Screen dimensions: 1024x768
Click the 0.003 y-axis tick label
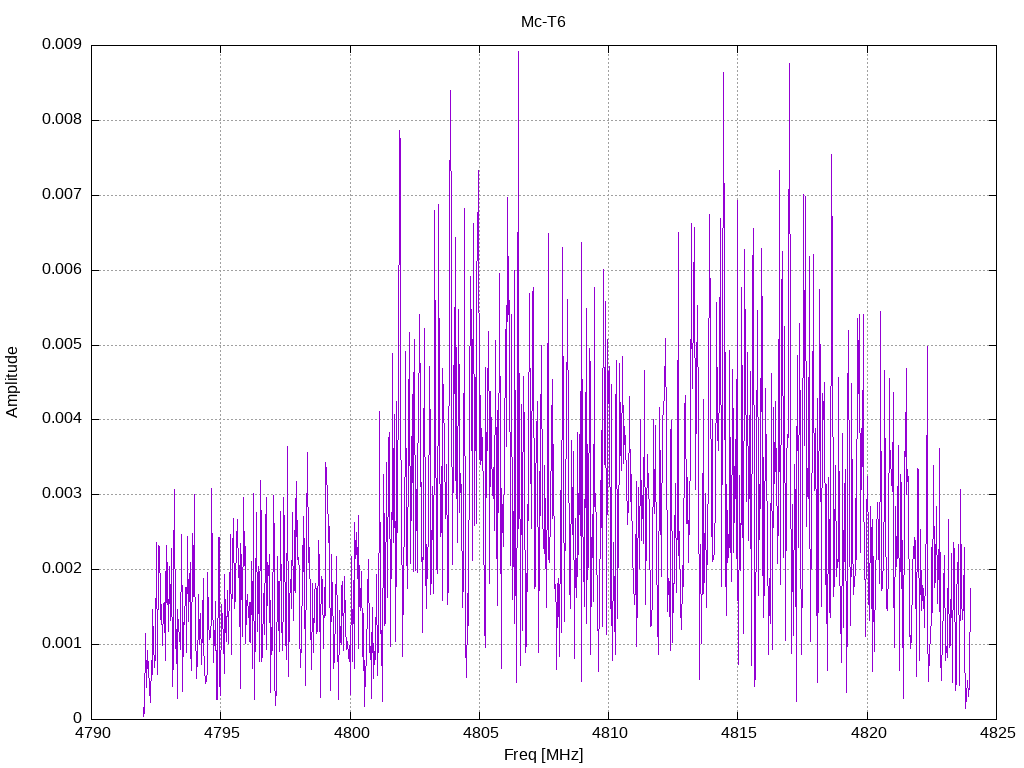(62, 494)
